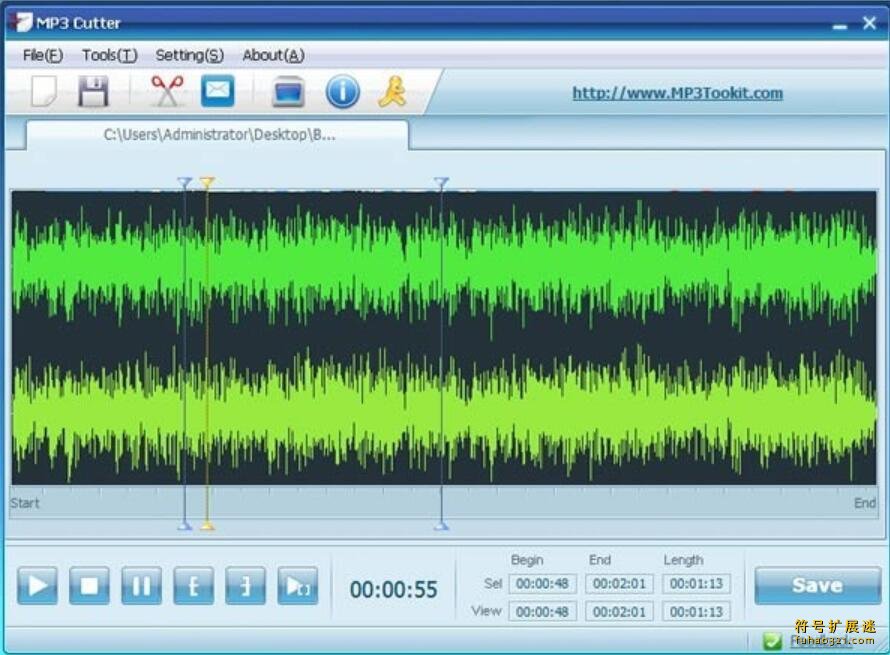
Task: Open the Setting(S) menu
Action: coord(190,55)
